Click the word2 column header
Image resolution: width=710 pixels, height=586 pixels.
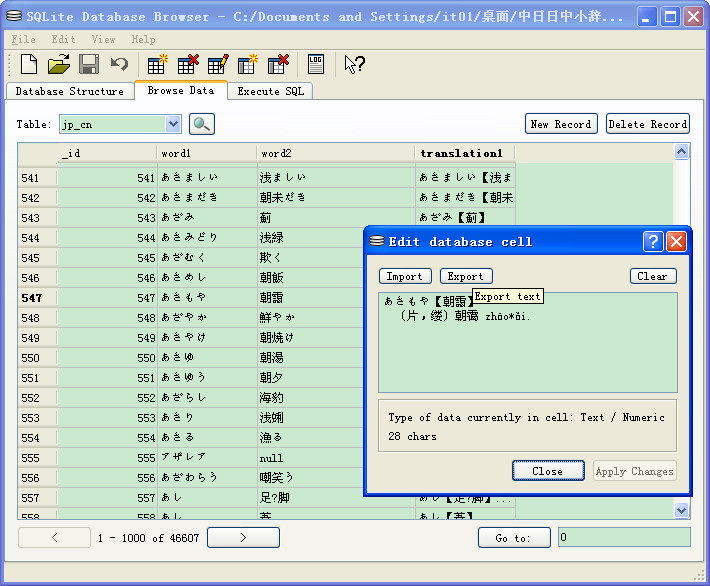pyautogui.click(x=336, y=154)
